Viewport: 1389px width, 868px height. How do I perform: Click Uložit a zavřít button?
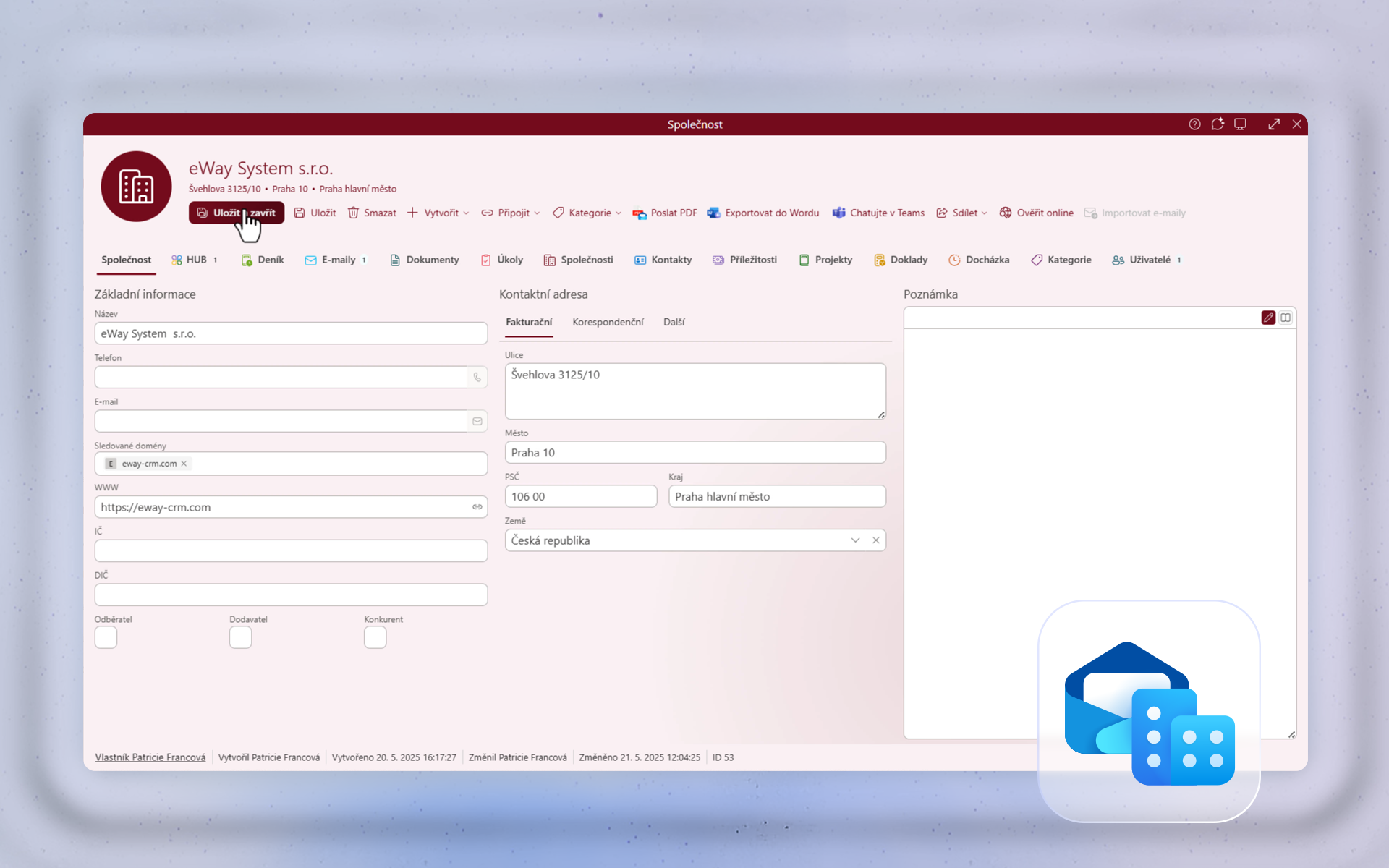(x=237, y=213)
